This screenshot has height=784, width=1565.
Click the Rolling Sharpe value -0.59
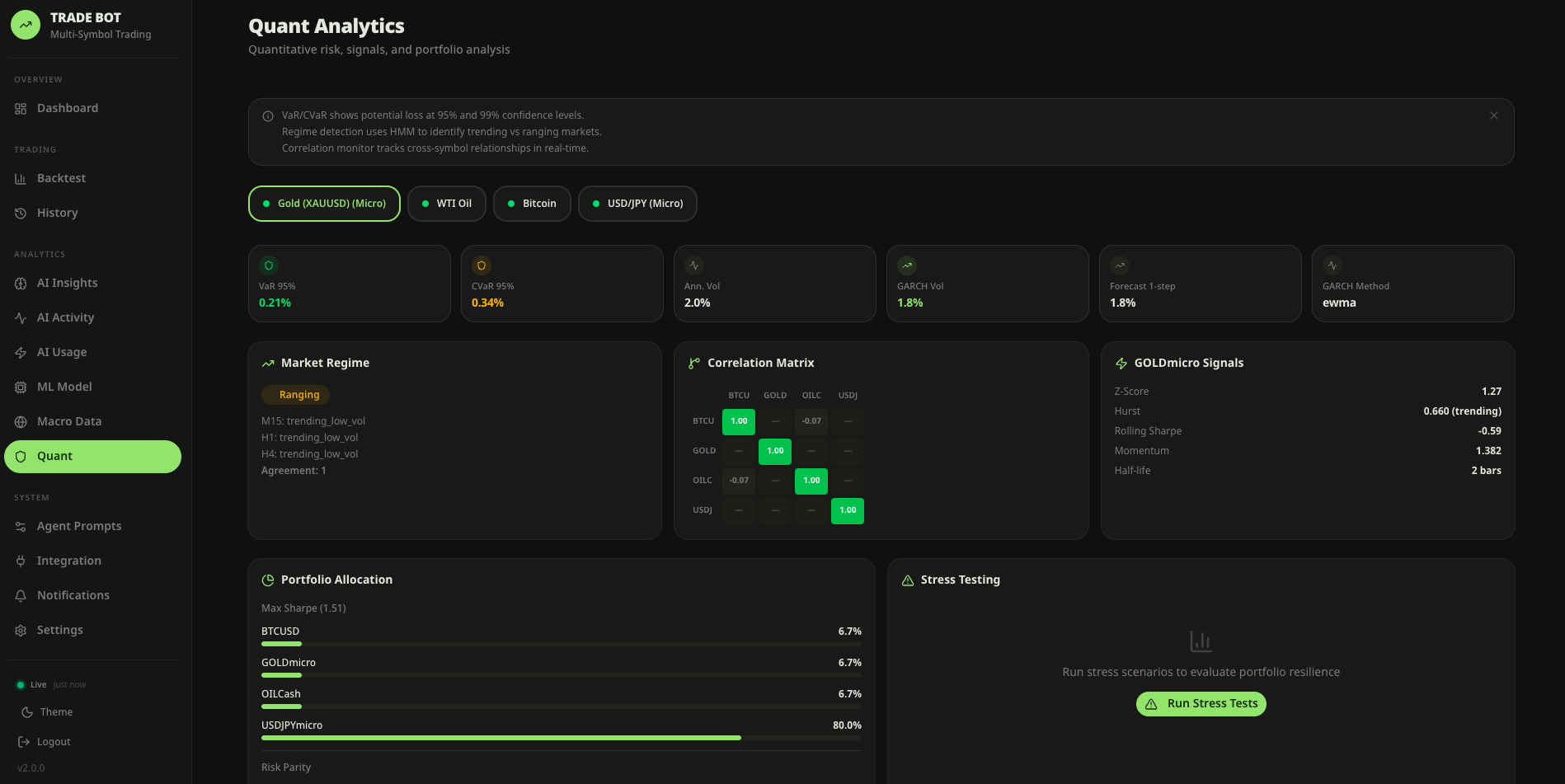(x=1489, y=431)
